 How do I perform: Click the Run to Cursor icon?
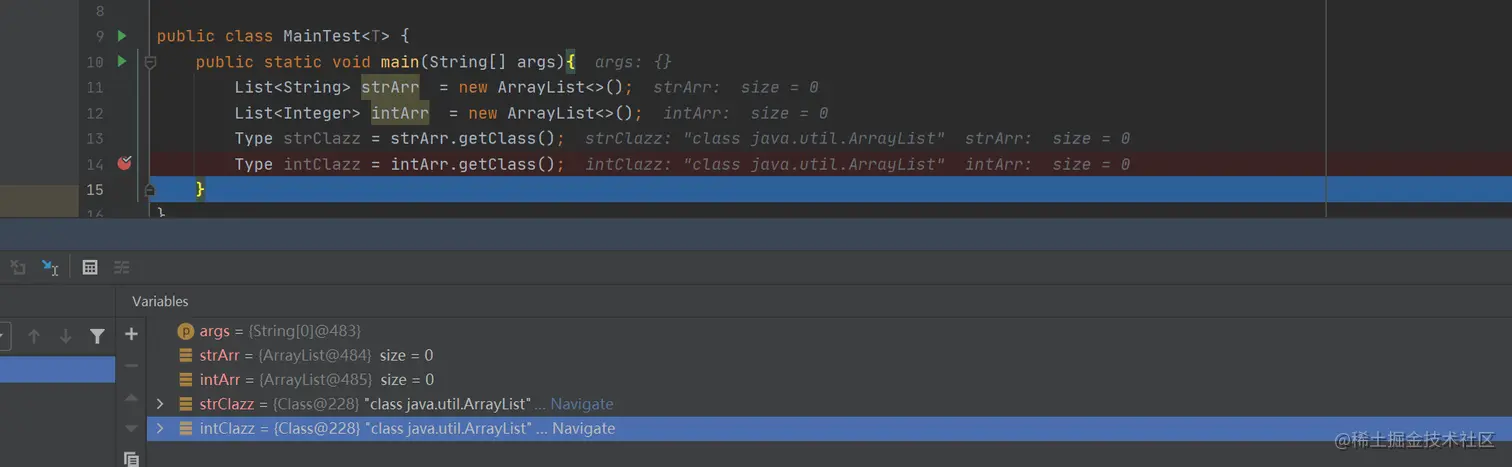pyautogui.click(x=50, y=267)
